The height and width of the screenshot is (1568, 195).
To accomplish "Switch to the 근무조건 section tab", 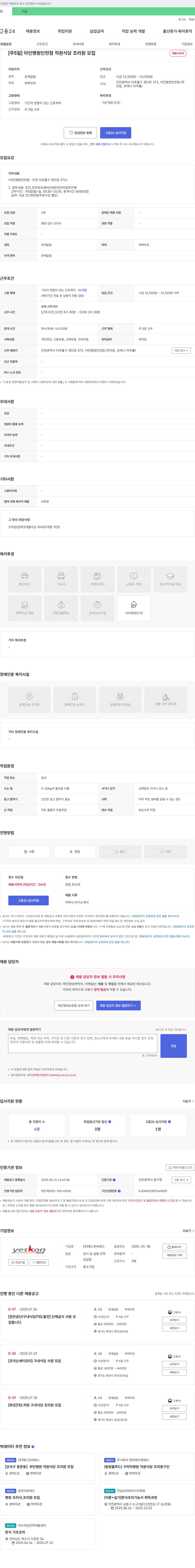I will tap(42, 44).
